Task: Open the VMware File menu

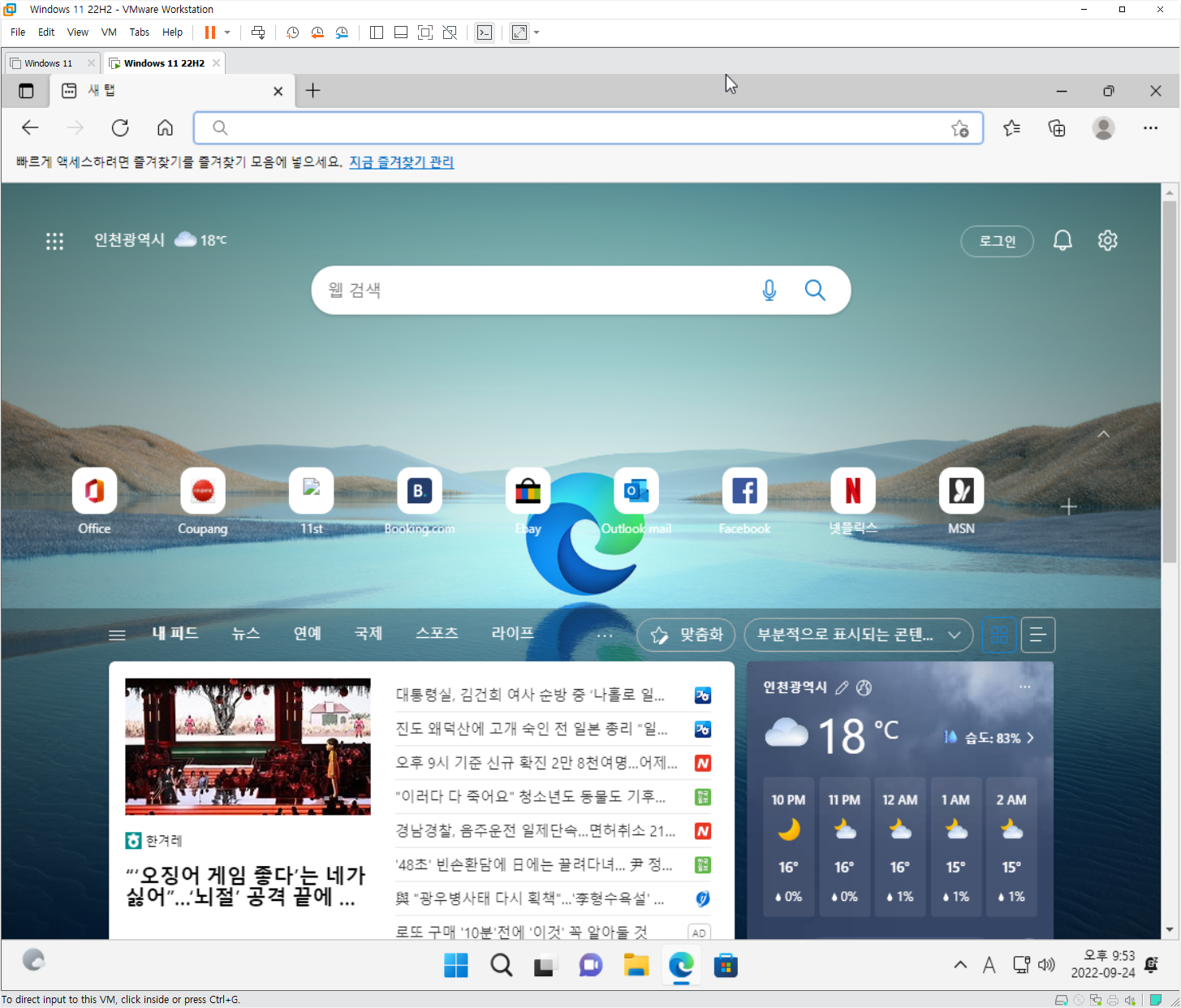Action: click(x=18, y=32)
